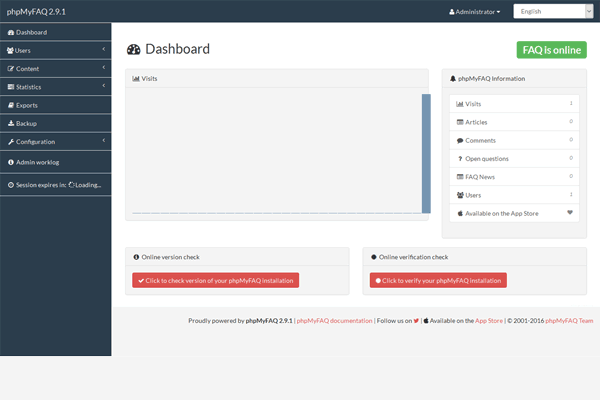Select the Visits row in information list
Viewport: 600px width, 400px height.
[514, 104]
